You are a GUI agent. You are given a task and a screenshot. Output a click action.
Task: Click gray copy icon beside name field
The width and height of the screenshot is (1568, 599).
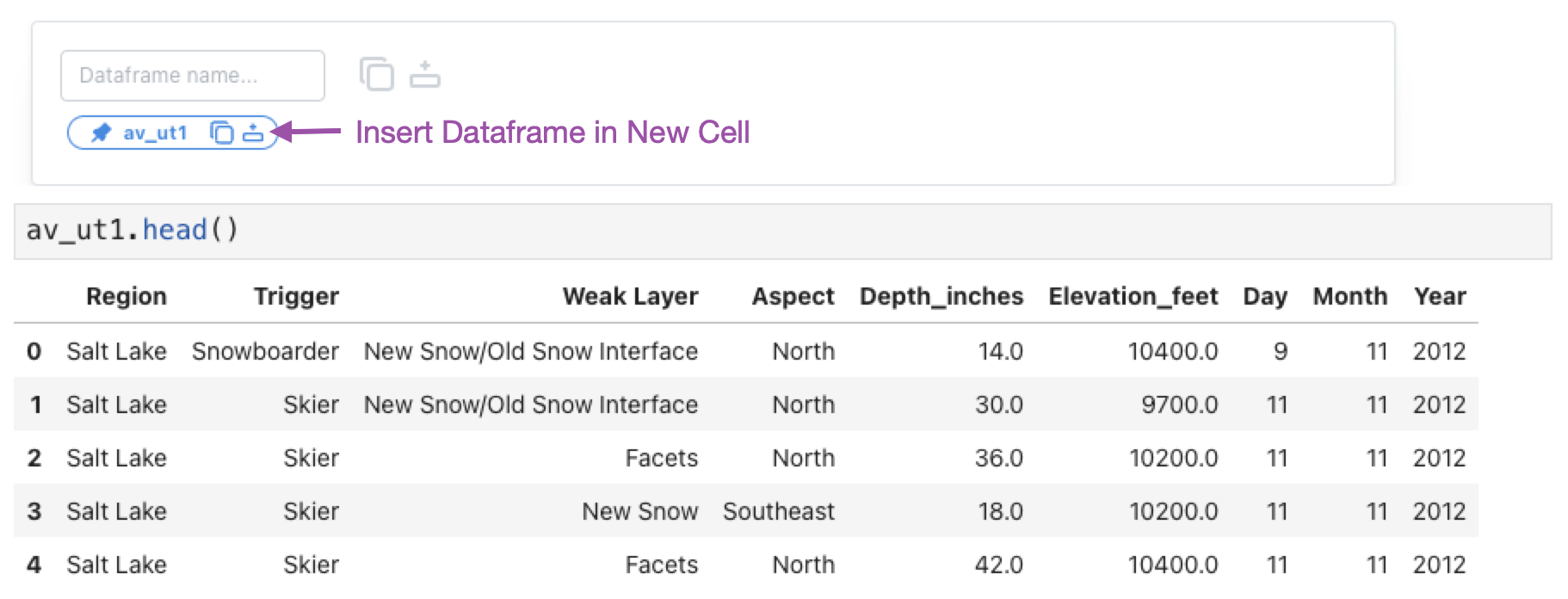pos(377,74)
